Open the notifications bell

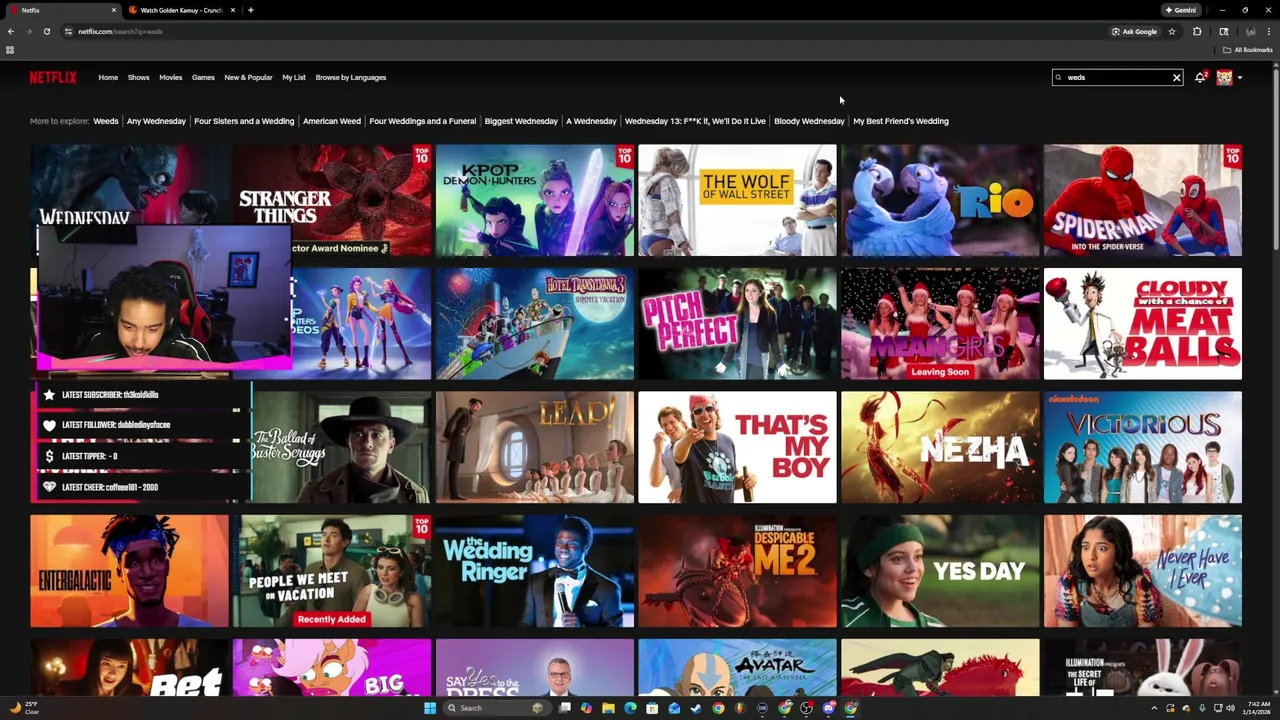point(1199,77)
